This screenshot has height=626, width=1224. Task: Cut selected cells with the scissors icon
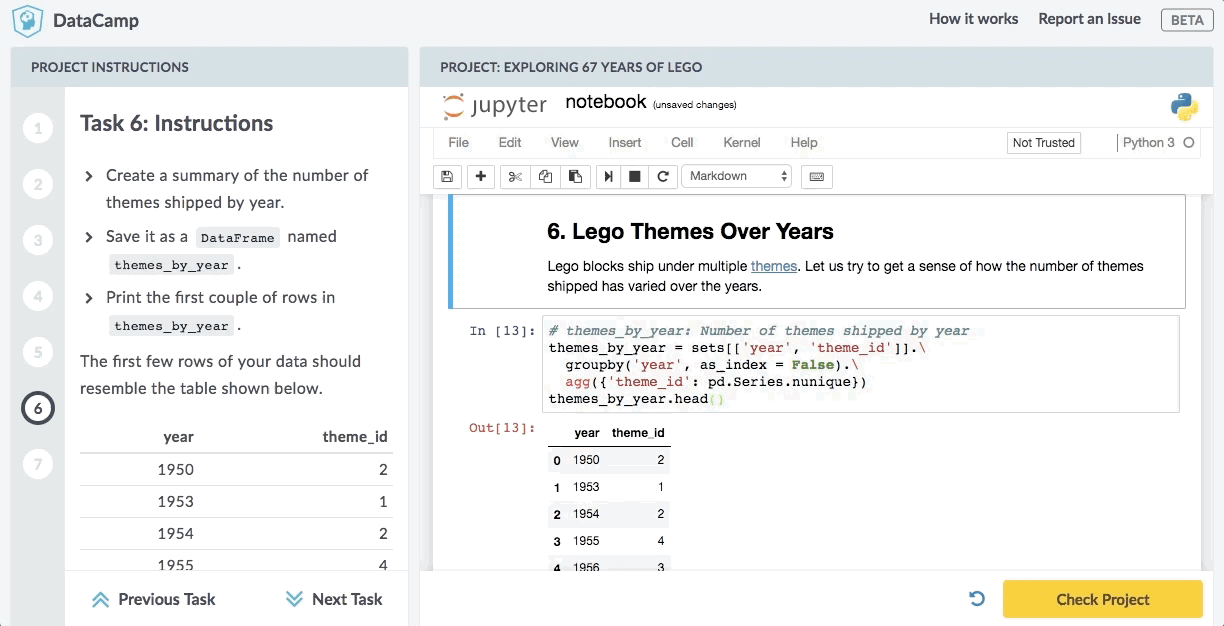coord(515,176)
